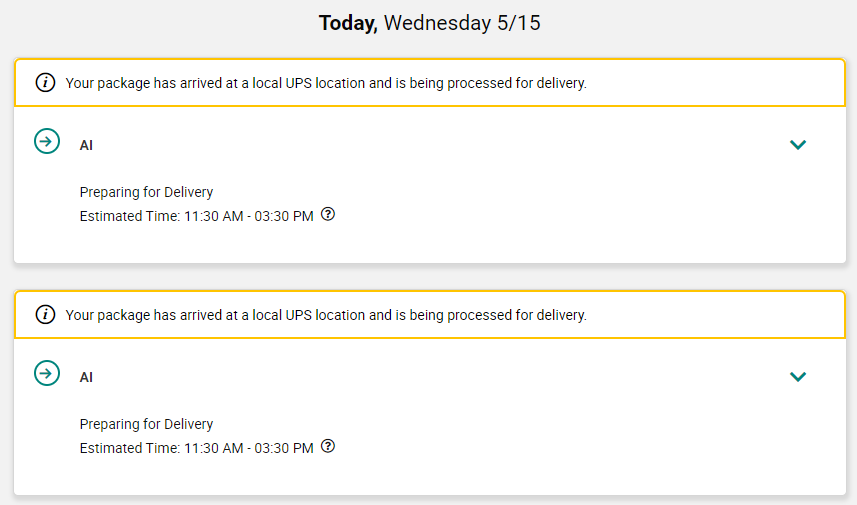The width and height of the screenshot is (857, 505).
Task: Click the "11:30 AM - 03:30 PM" window in the bottom card
Action: pyautogui.click(x=248, y=448)
